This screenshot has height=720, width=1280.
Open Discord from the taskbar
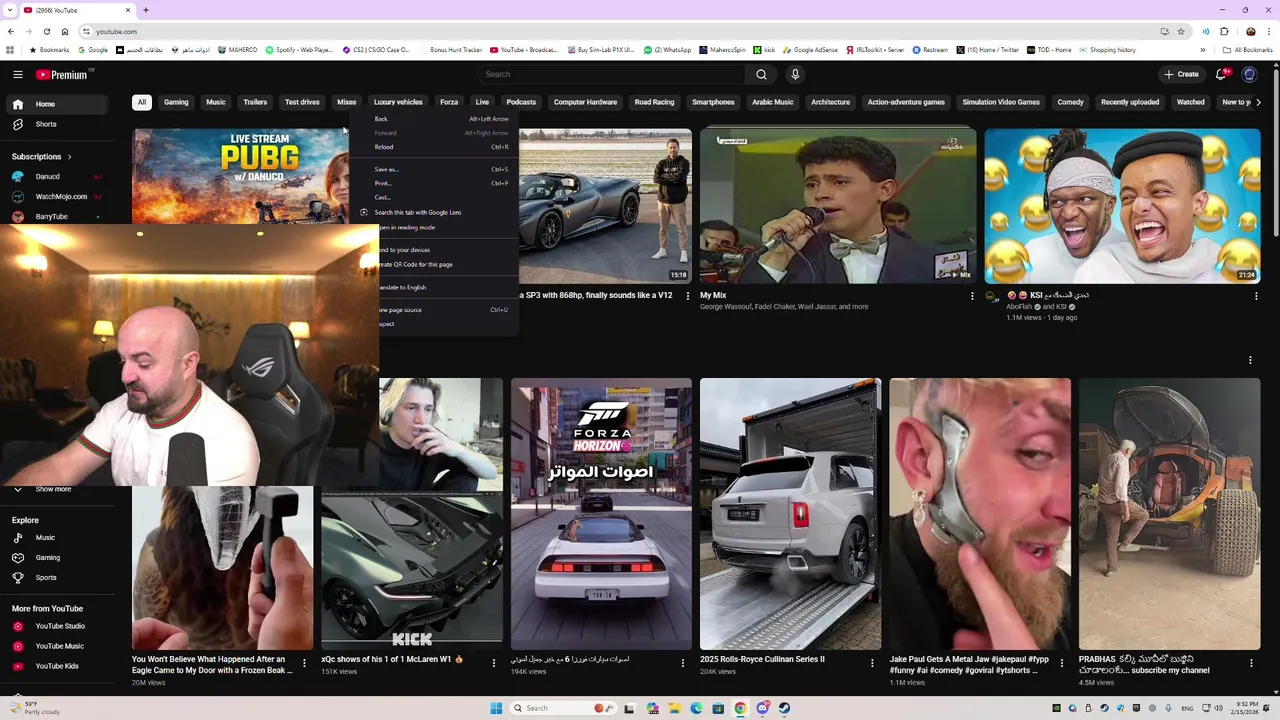coord(762,708)
